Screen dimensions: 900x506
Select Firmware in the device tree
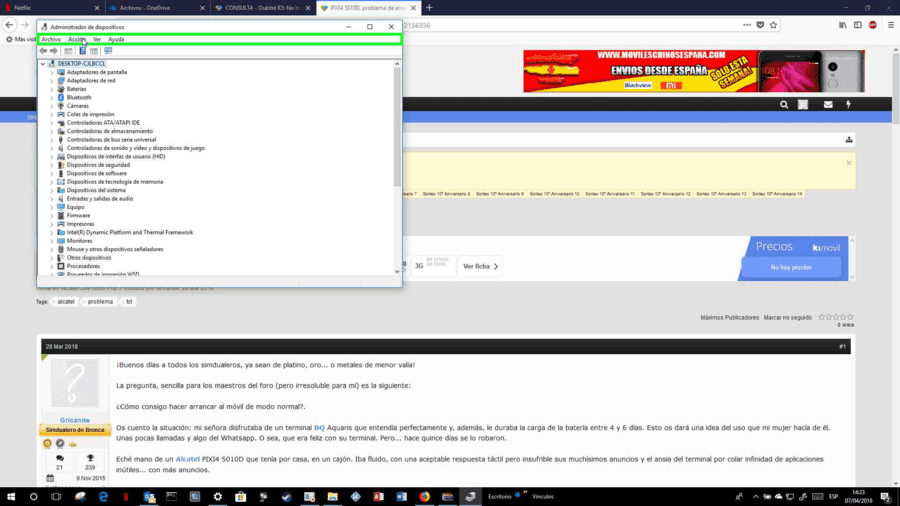78,216
